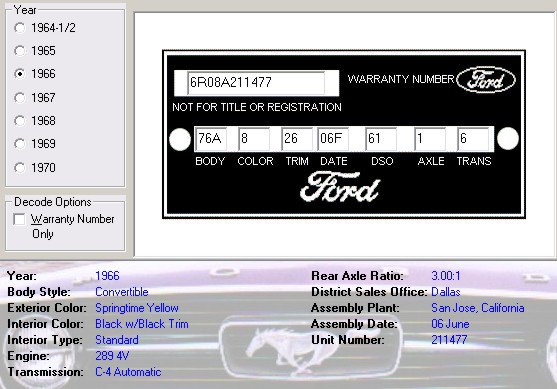This screenshot has width=557, height=389.
Task: Click the District Sales Office value Dallas
Action: pos(446,292)
